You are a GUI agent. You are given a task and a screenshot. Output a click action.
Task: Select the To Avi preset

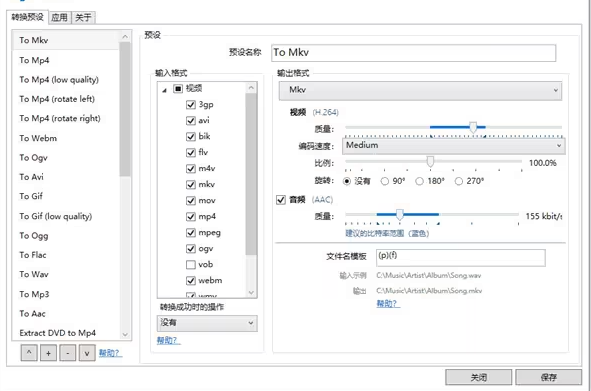[x=66, y=177]
